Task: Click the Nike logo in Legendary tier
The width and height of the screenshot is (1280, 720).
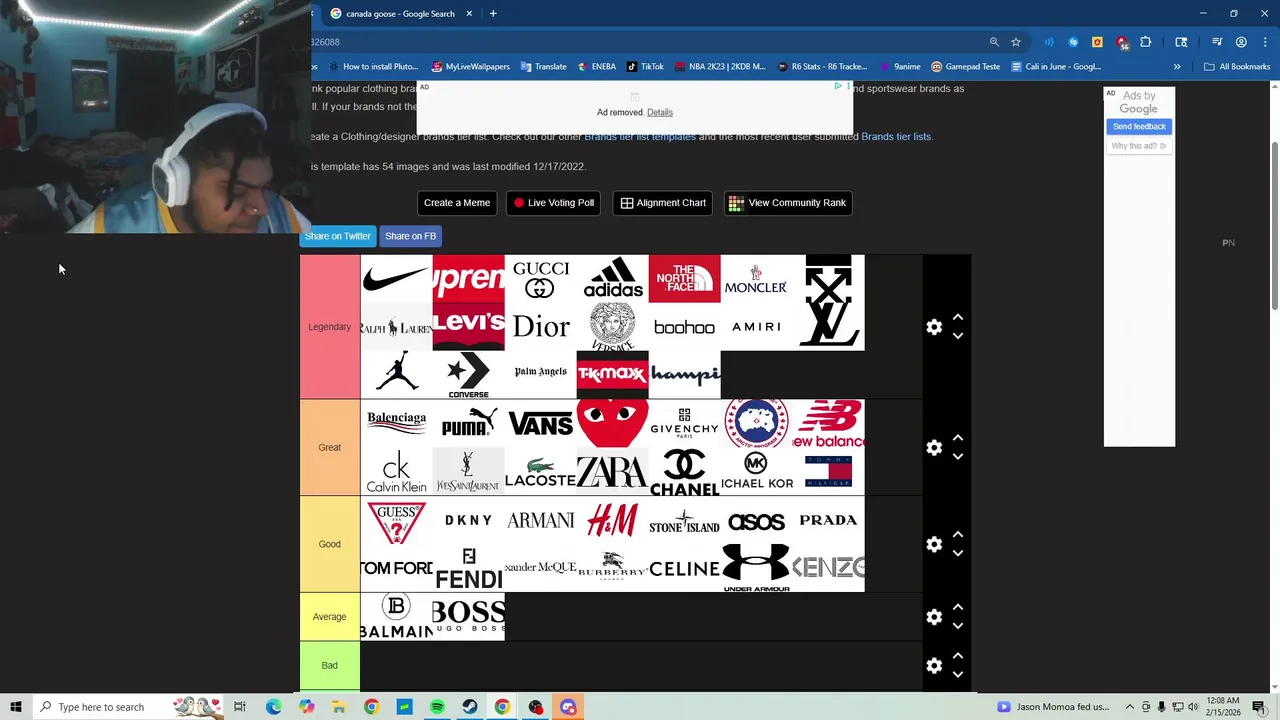Action: click(x=396, y=278)
